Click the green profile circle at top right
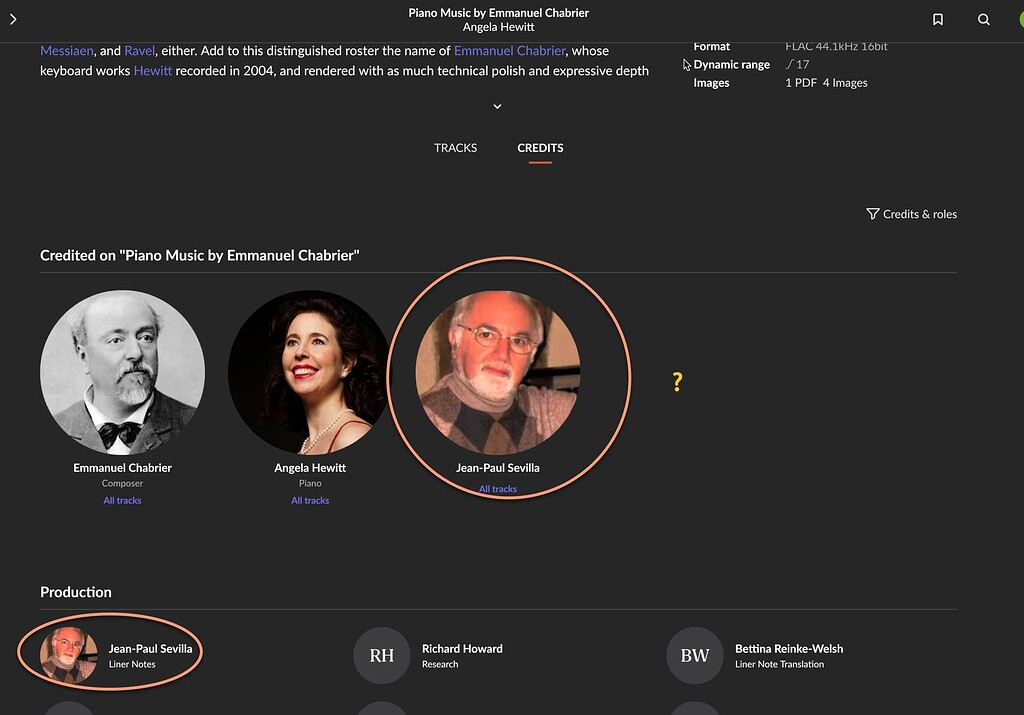Viewport: 1024px width, 715px height. [x=1018, y=19]
